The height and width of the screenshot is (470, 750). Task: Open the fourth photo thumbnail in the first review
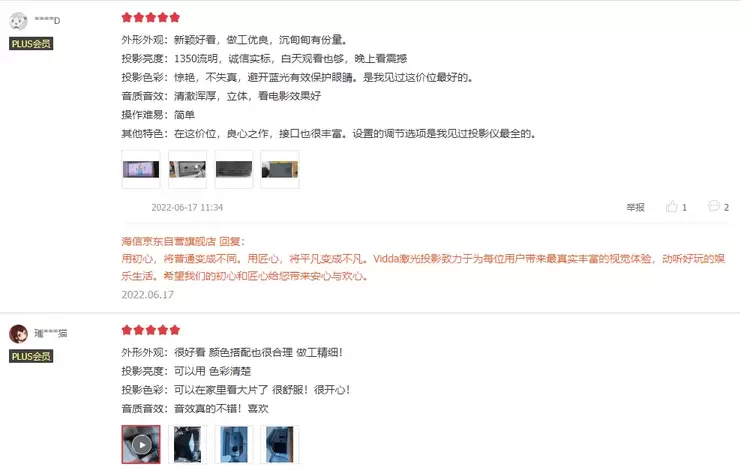coord(280,169)
